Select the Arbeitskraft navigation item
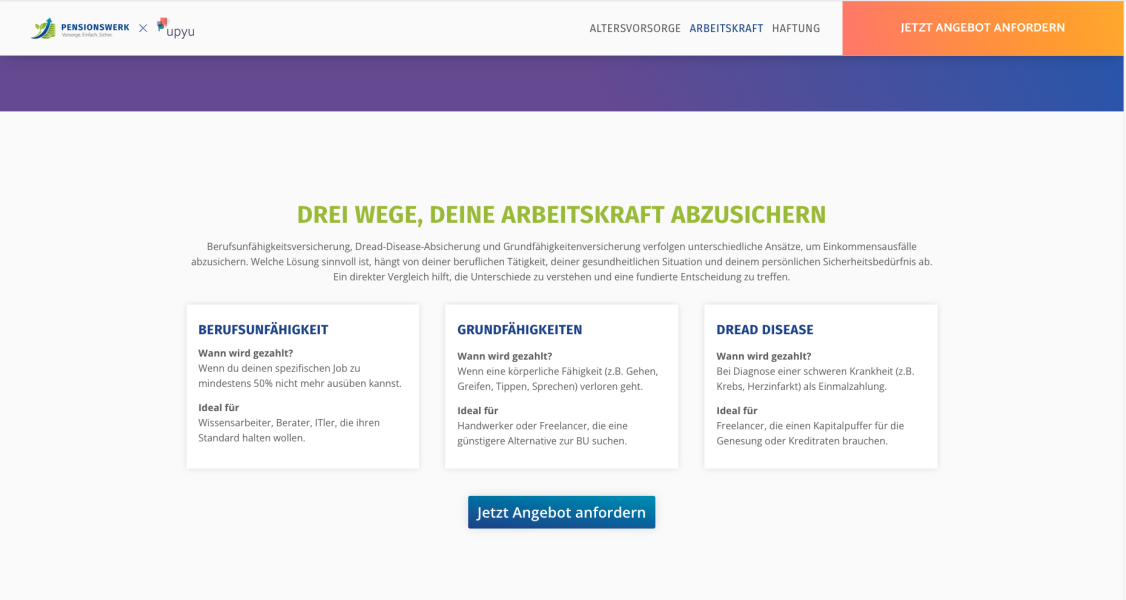The image size is (1126, 600). pyautogui.click(x=726, y=28)
